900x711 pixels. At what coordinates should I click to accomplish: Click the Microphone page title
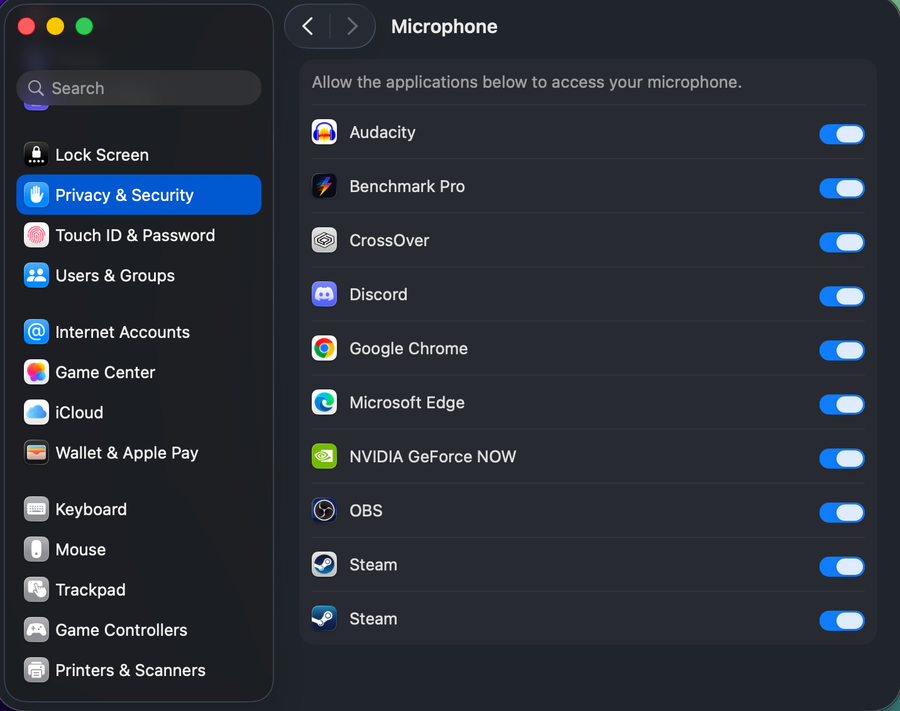pyautogui.click(x=444, y=26)
